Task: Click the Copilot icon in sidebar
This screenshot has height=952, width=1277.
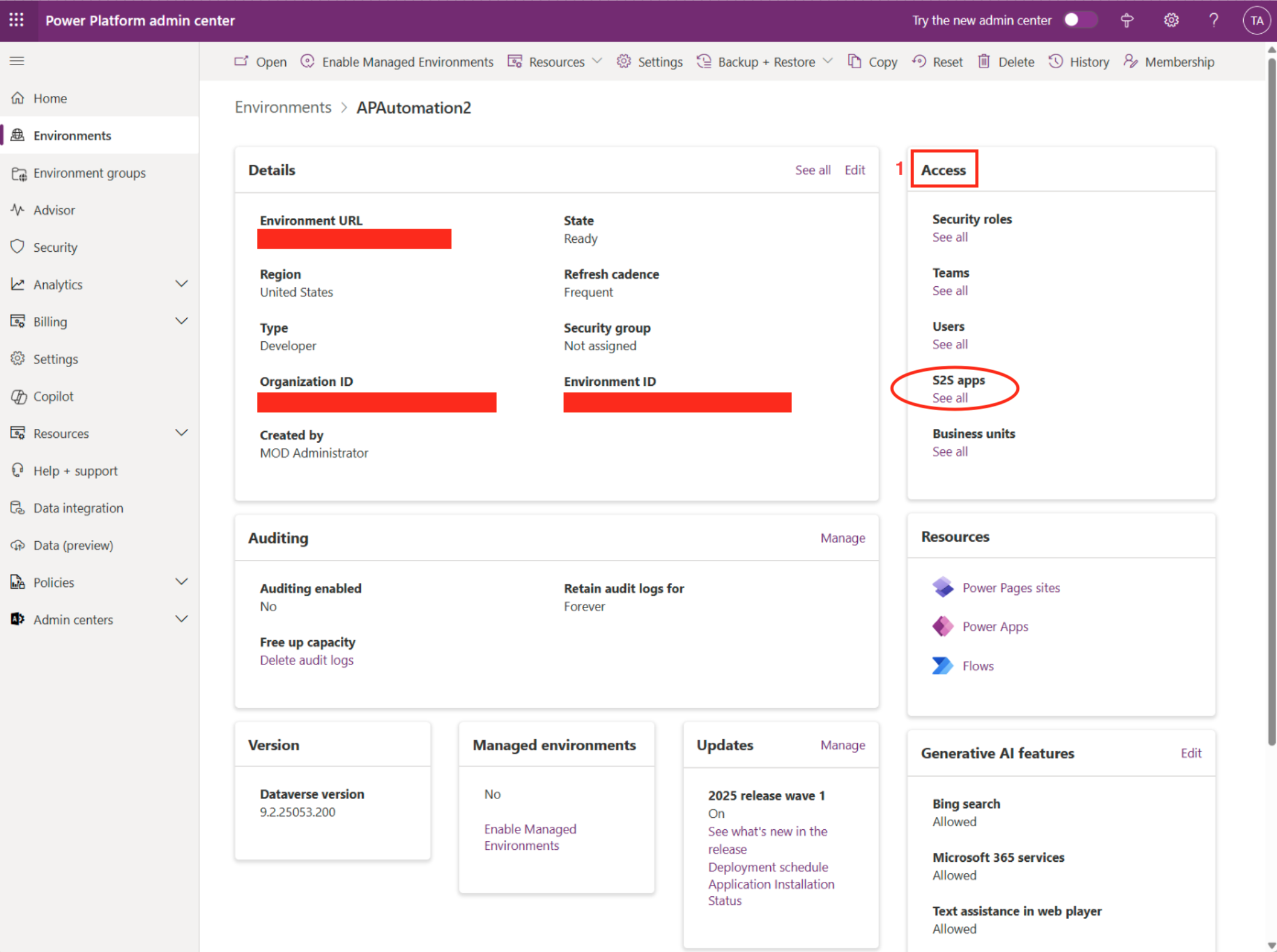Action: [18, 396]
